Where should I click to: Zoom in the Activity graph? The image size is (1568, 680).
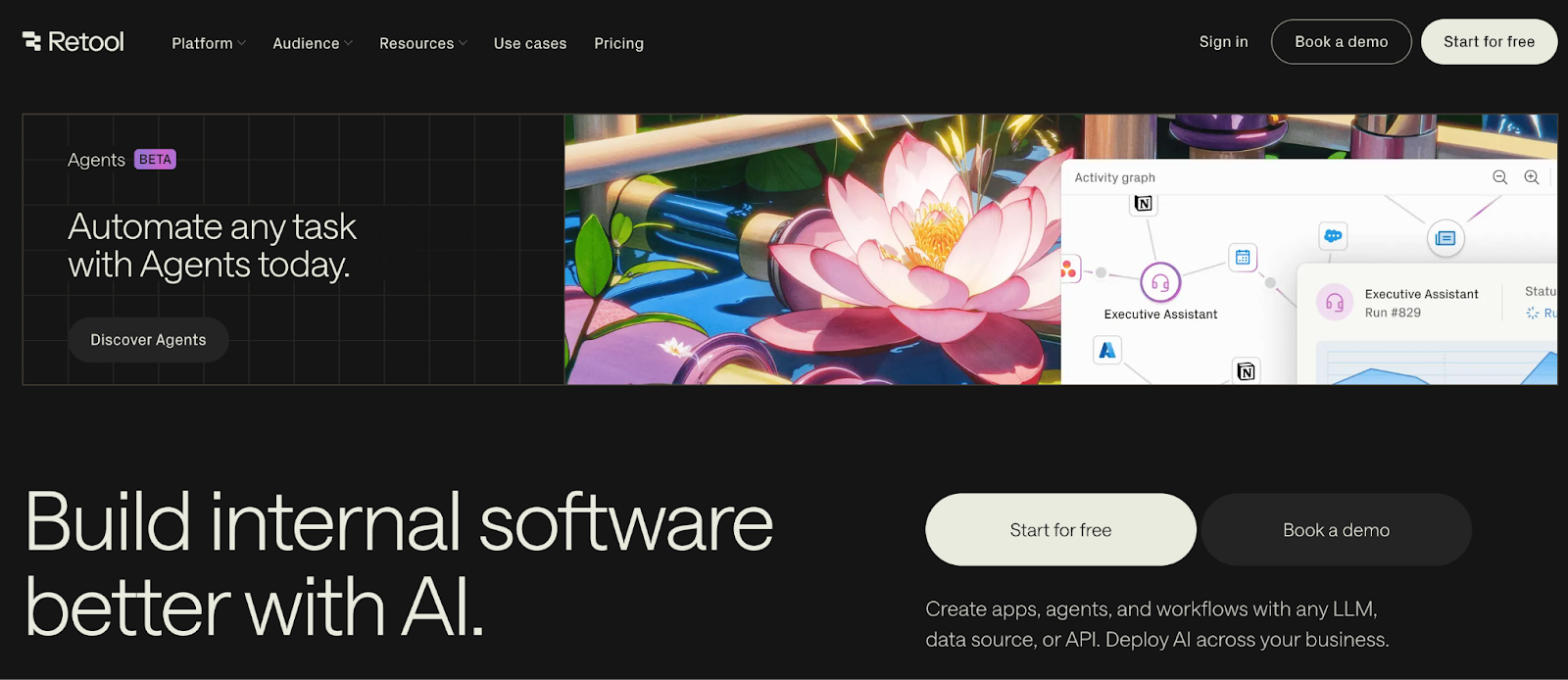[x=1532, y=177]
